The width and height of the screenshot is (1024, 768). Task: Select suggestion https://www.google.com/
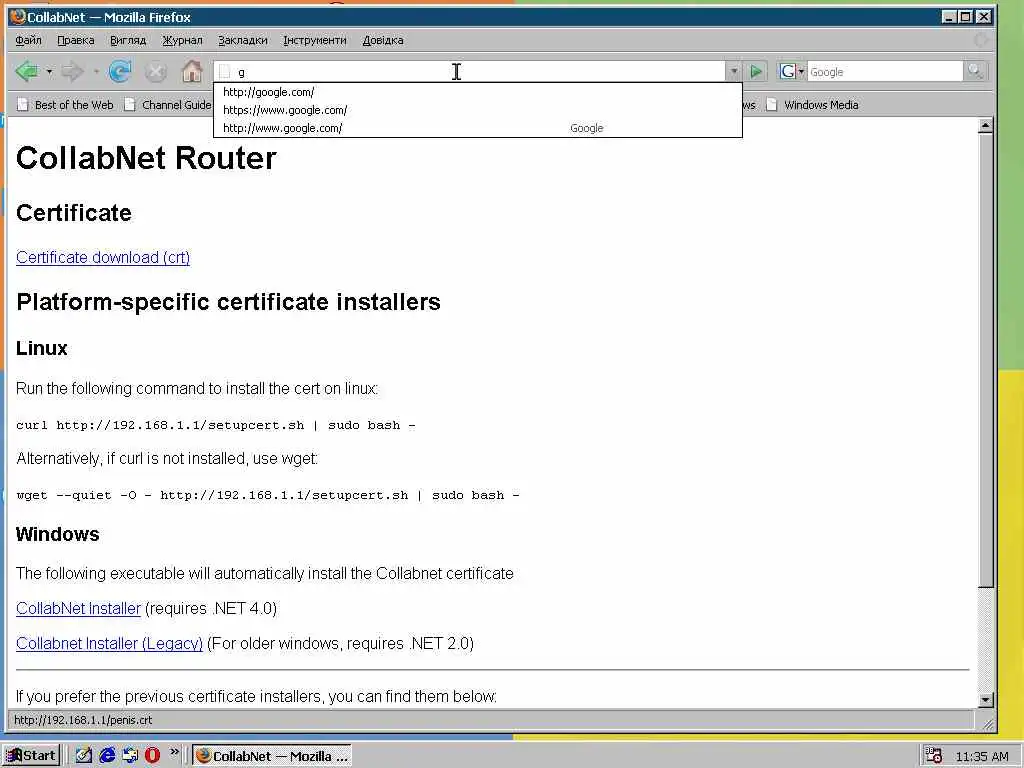[477, 110]
